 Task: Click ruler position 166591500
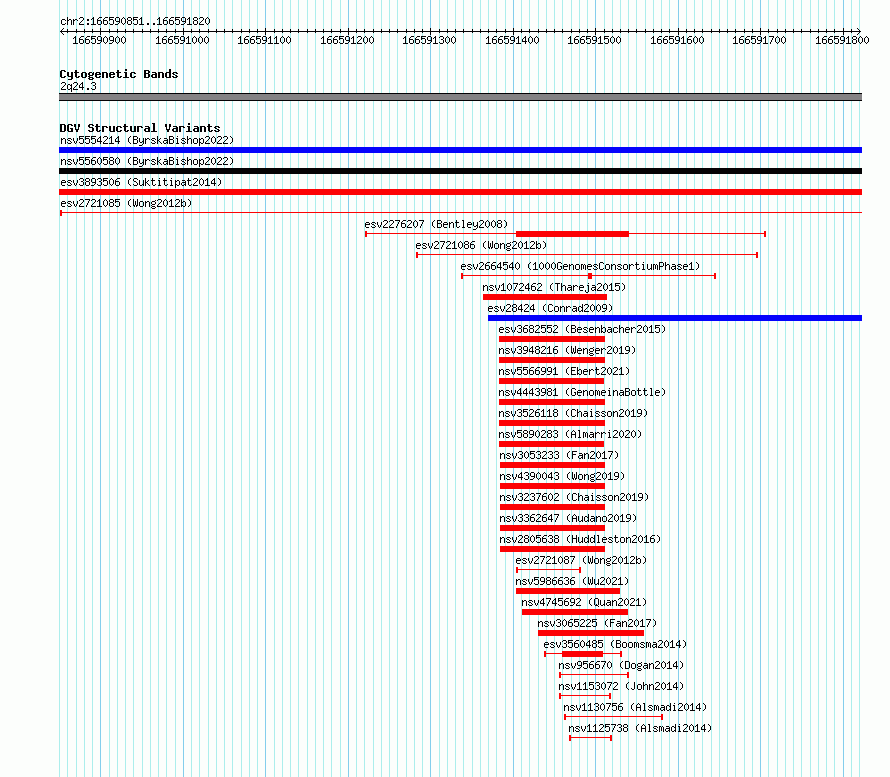(595, 40)
